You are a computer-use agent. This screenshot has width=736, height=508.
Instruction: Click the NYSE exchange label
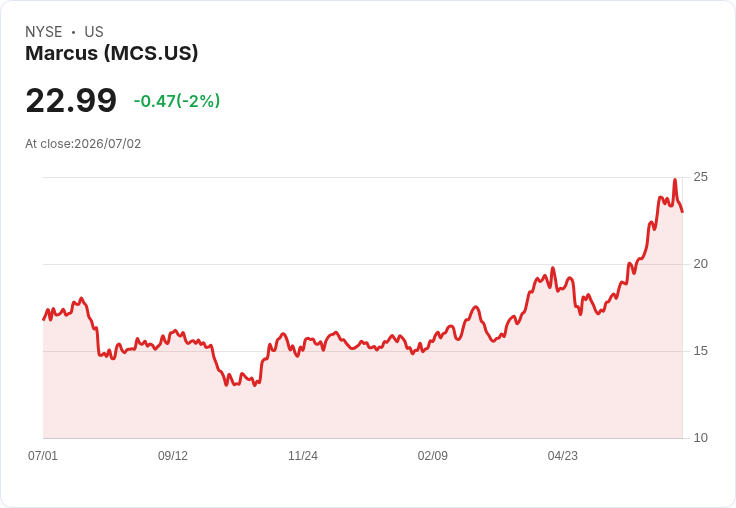point(44,32)
